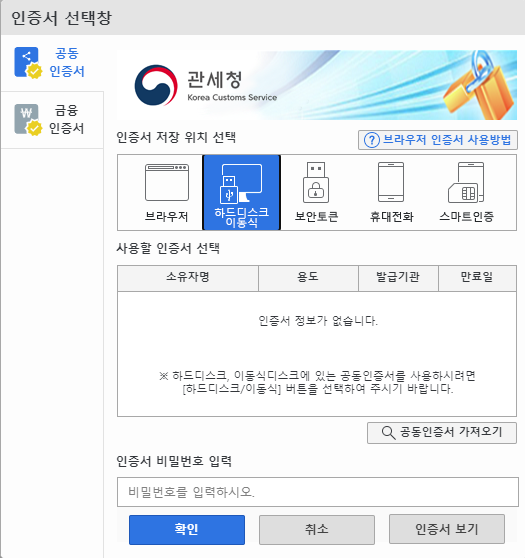The image size is (525, 558).
Task: Click the 만료일 column header
Action: [x=477, y=278]
